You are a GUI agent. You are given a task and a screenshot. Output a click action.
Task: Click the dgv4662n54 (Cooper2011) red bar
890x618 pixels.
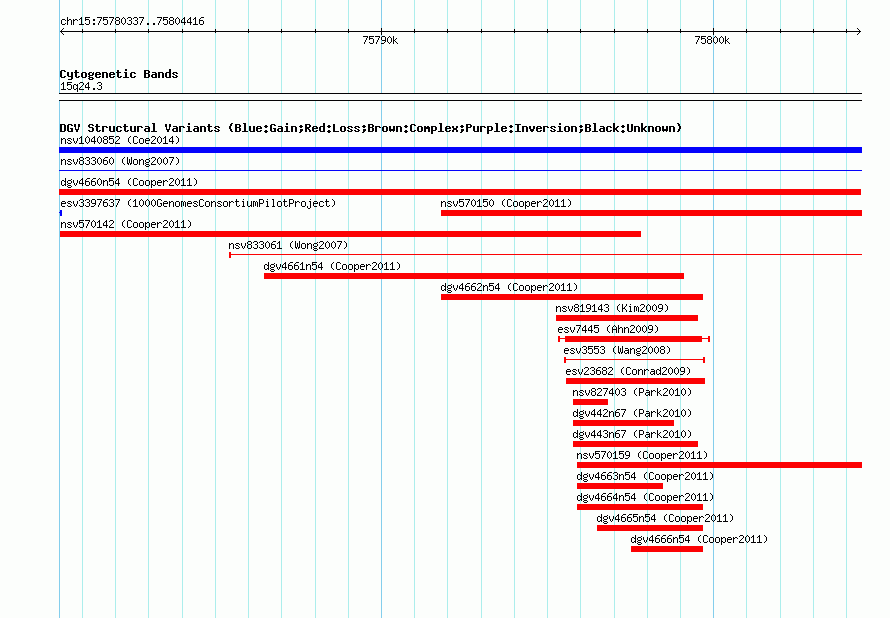click(x=572, y=297)
